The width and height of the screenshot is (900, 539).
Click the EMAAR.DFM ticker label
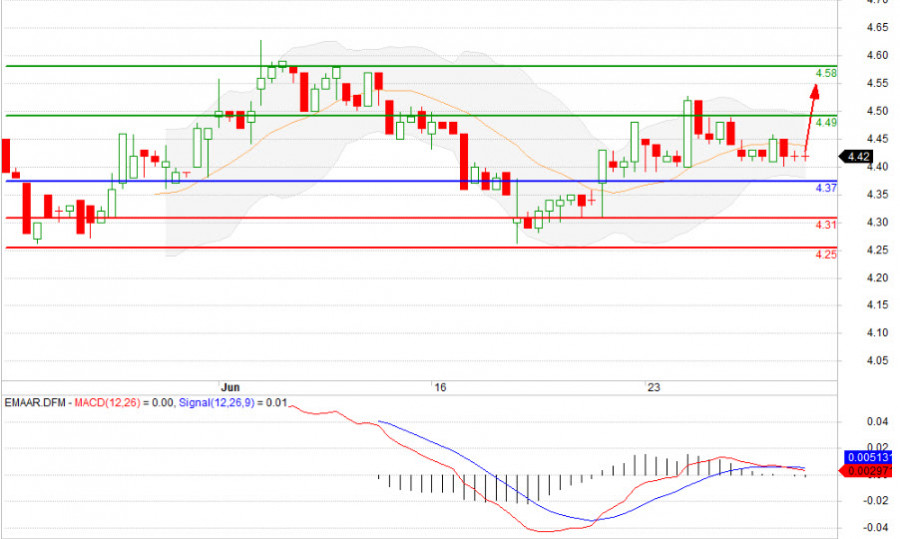click(x=34, y=403)
